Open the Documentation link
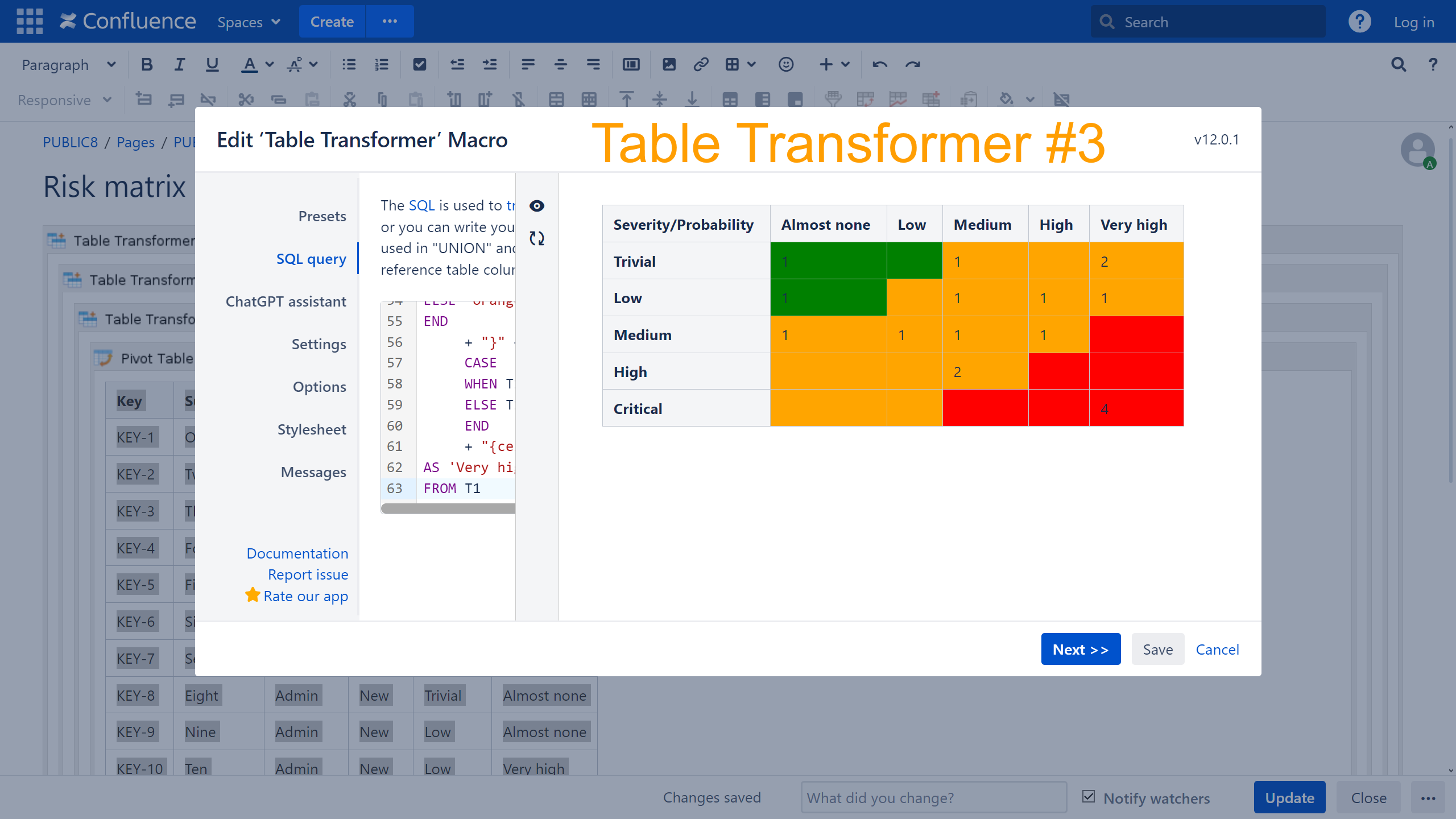 [x=297, y=553]
